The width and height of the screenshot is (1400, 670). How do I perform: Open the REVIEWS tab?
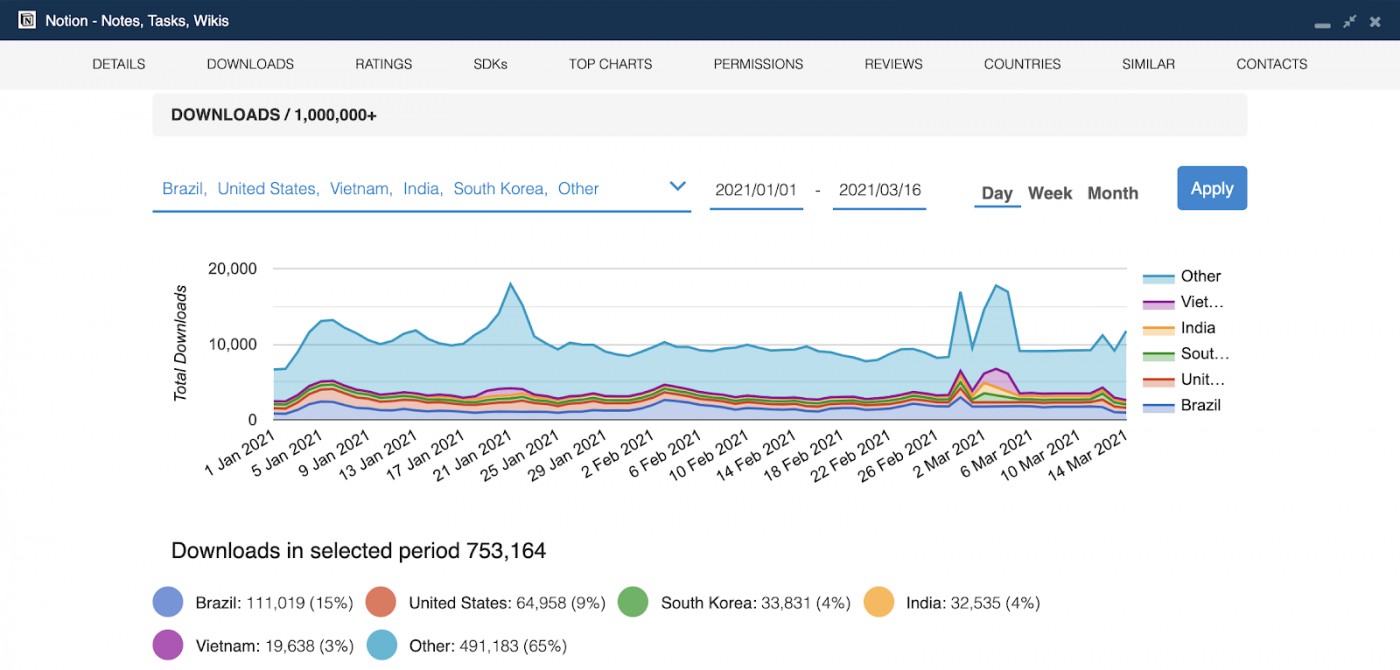894,64
